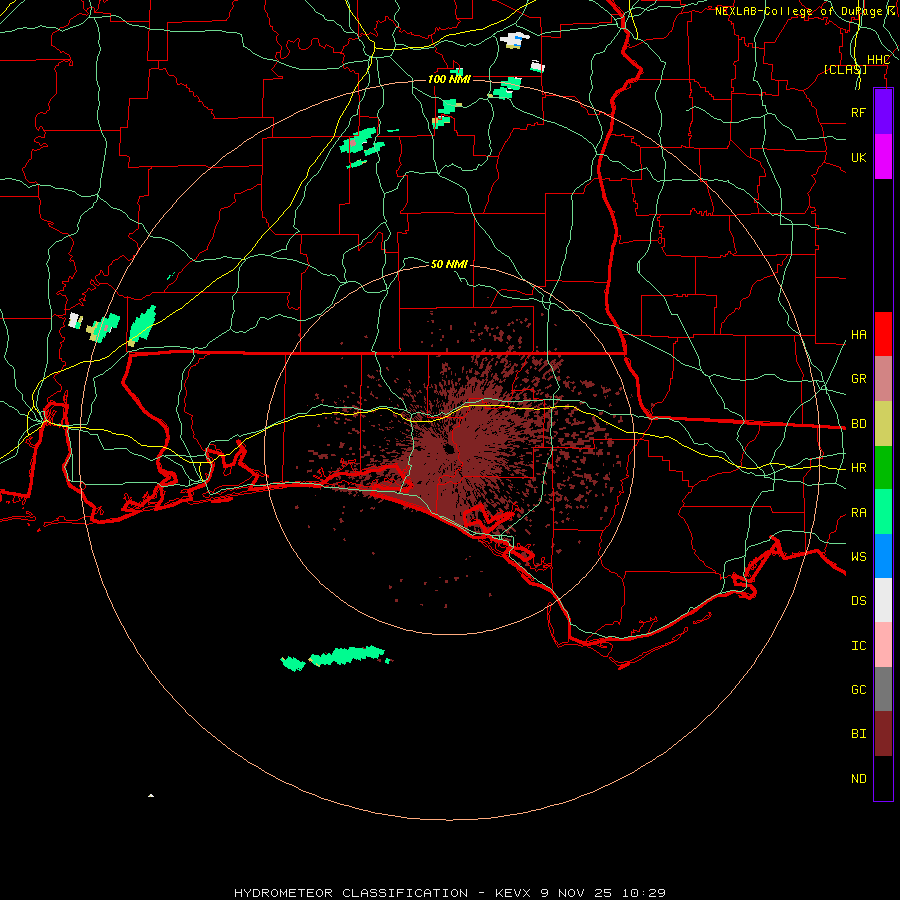900x900 pixels.
Task: Click the 50 NMI range ring label
Action: tap(449, 264)
